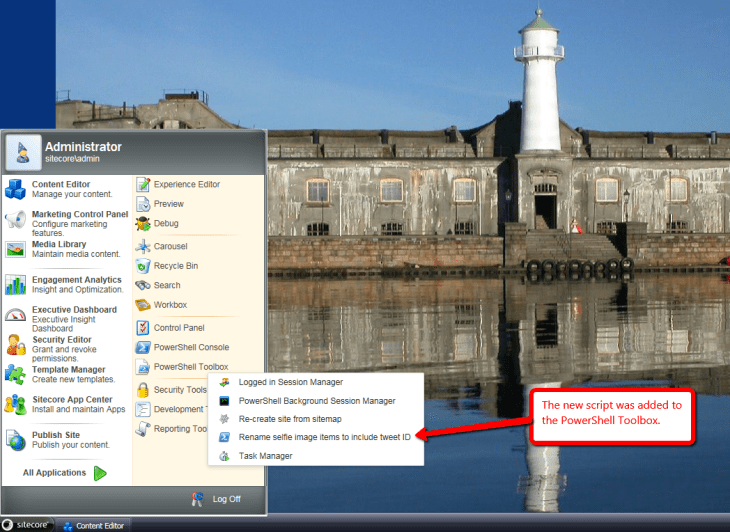Click the Publish Site globe icon
Image resolution: width=730 pixels, height=532 pixels.
[15, 440]
